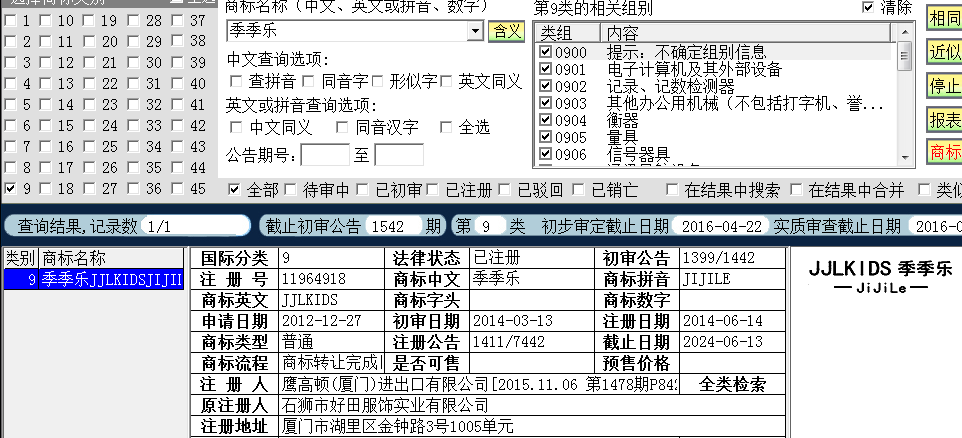Click the group list scrollbar down arrow
The height and width of the screenshot is (438, 962).
tap(904, 157)
